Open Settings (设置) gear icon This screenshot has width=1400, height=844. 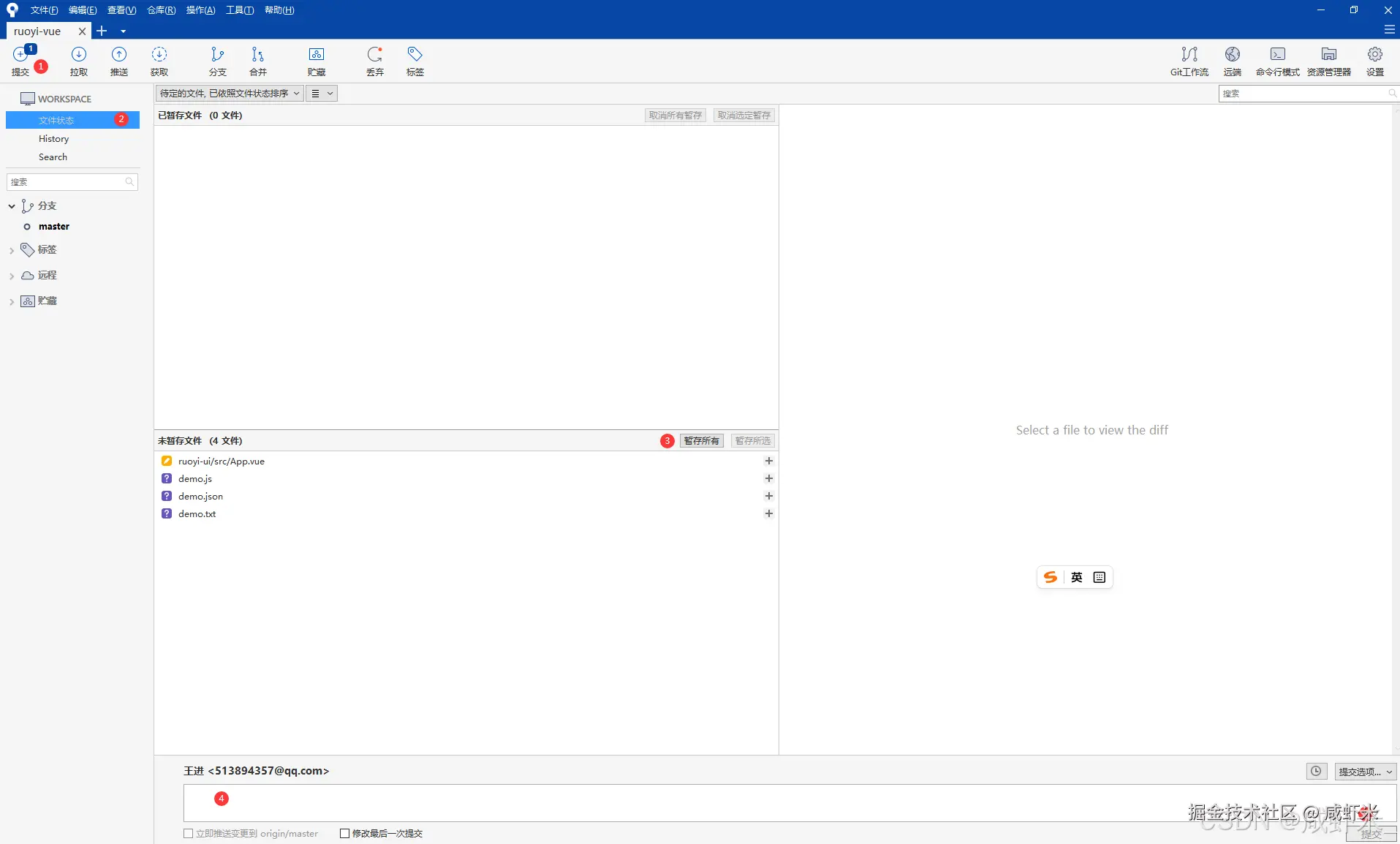1375,61
